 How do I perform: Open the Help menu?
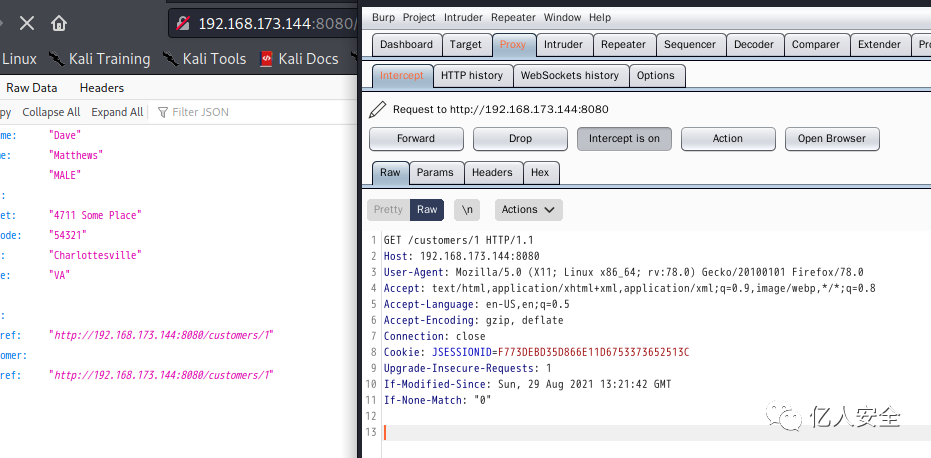click(600, 18)
